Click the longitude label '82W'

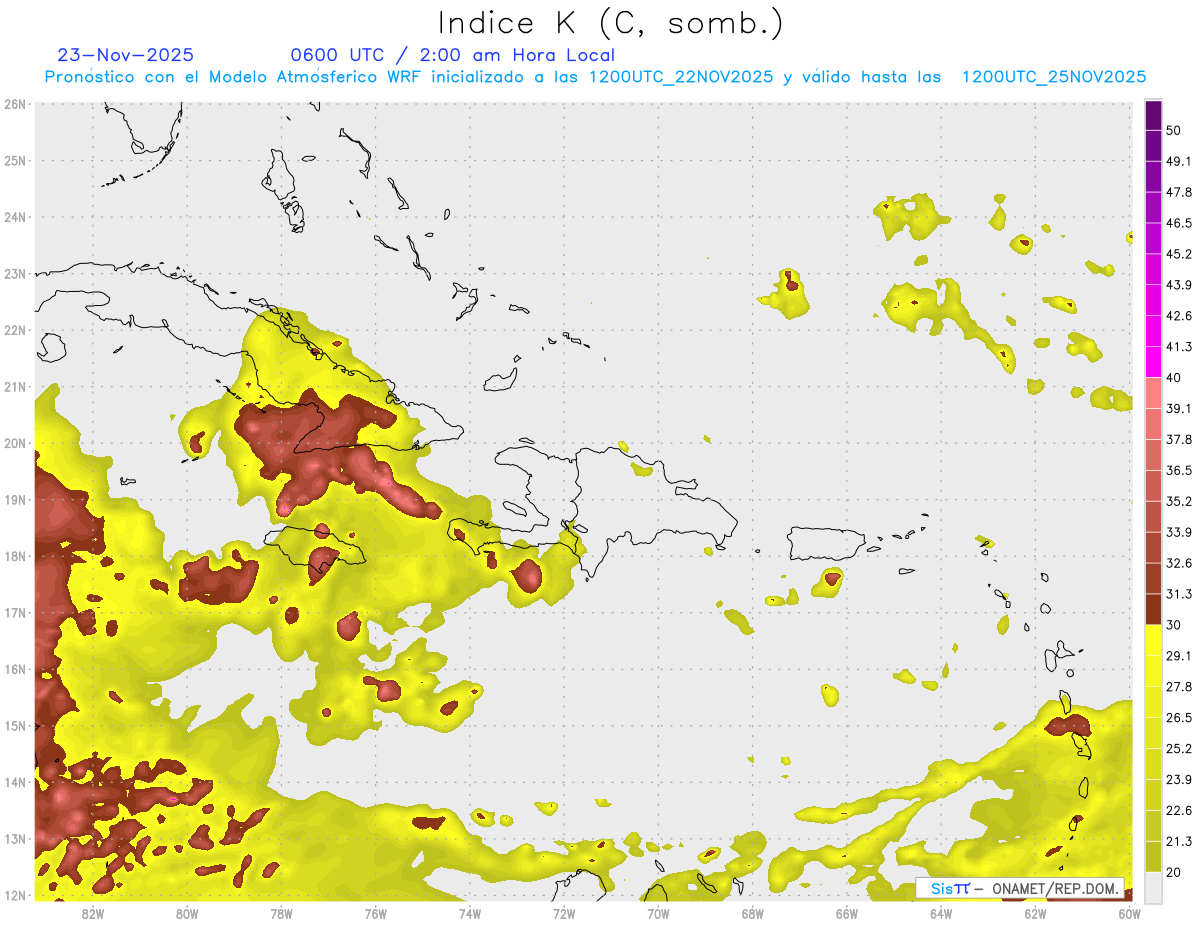coord(92,913)
